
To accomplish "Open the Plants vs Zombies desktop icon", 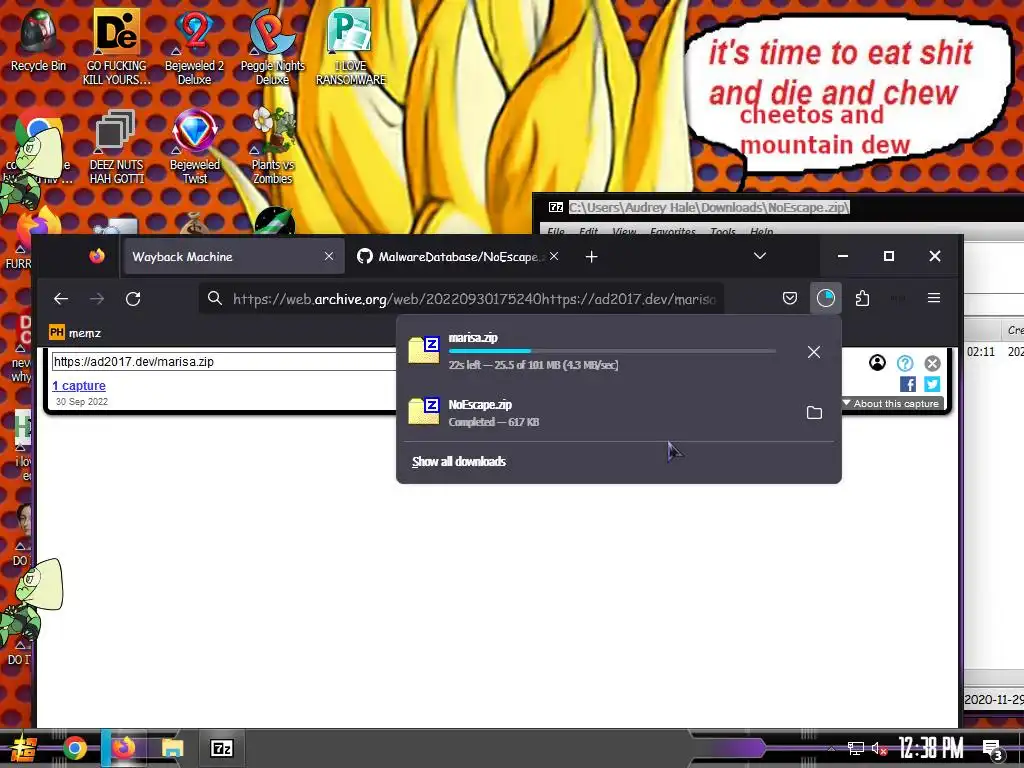I will 273,147.
